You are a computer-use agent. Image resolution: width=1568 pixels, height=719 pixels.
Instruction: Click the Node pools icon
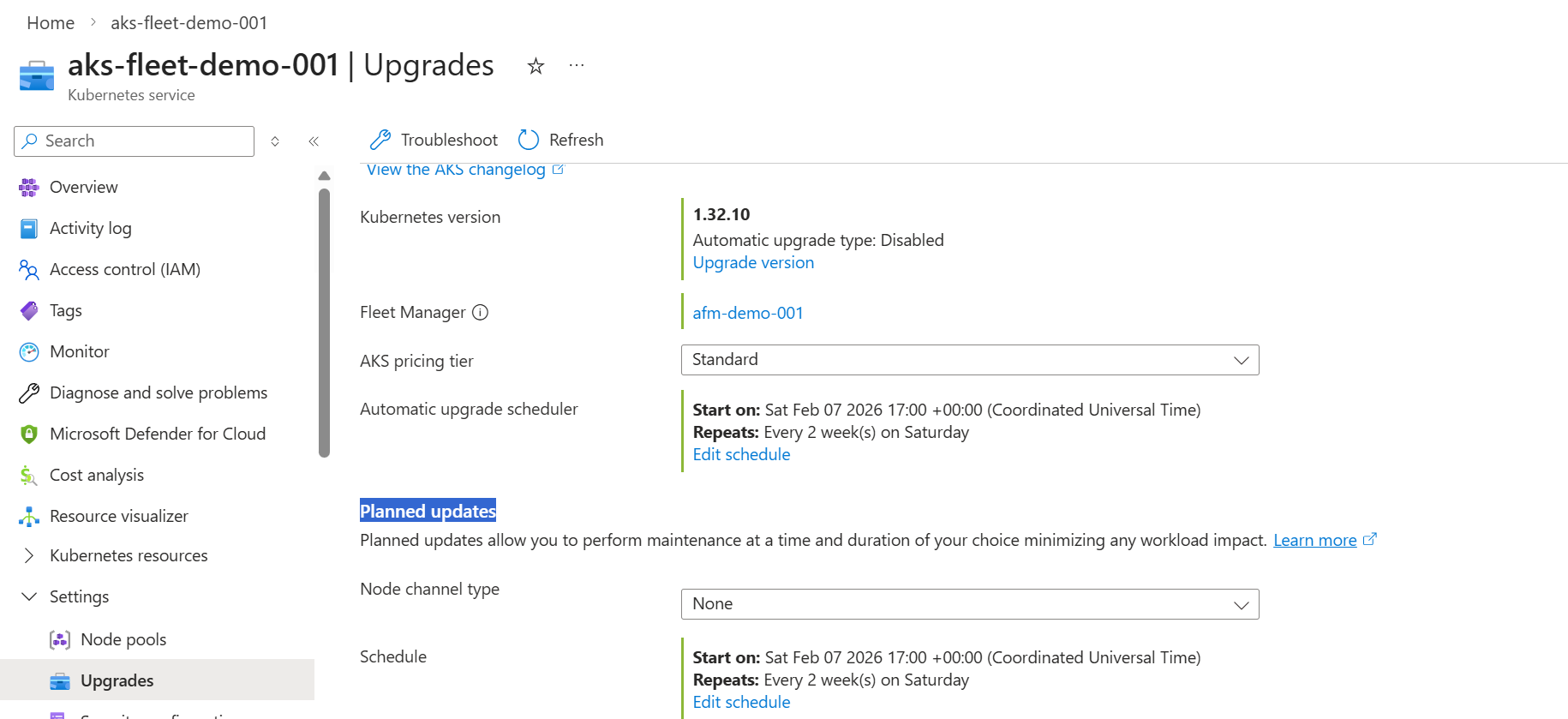point(60,639)
